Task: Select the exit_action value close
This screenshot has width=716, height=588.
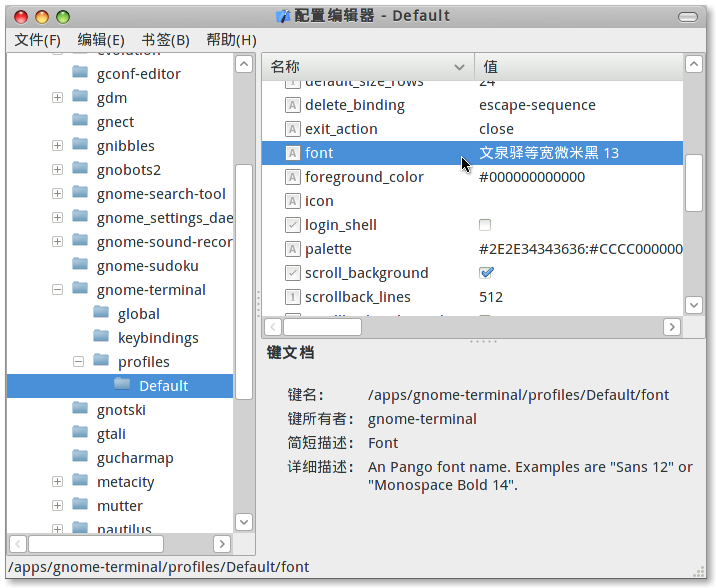Action: coord(496,129)
